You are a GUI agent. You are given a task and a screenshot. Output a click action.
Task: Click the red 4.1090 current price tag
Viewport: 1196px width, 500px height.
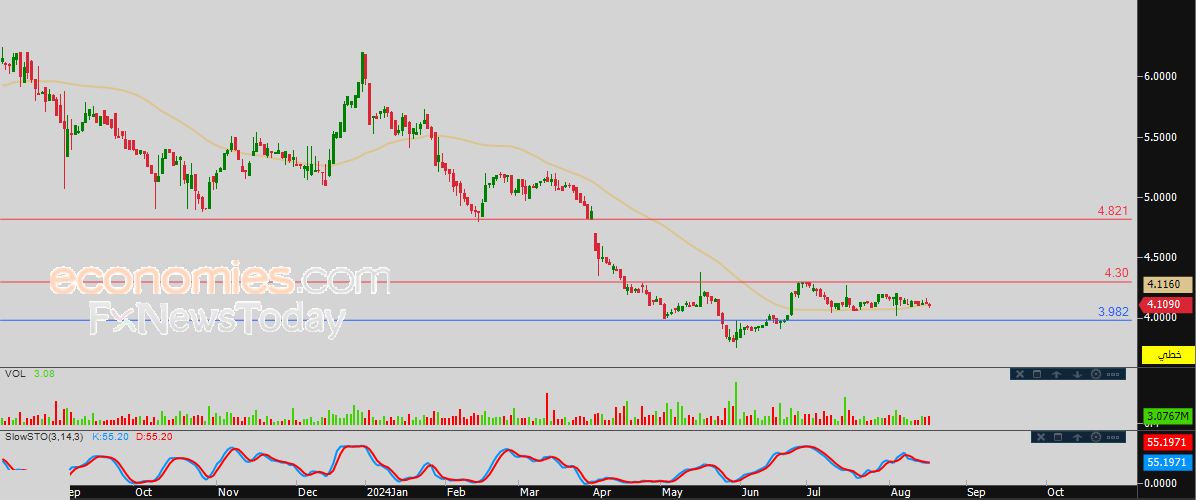click(1166, 304)
